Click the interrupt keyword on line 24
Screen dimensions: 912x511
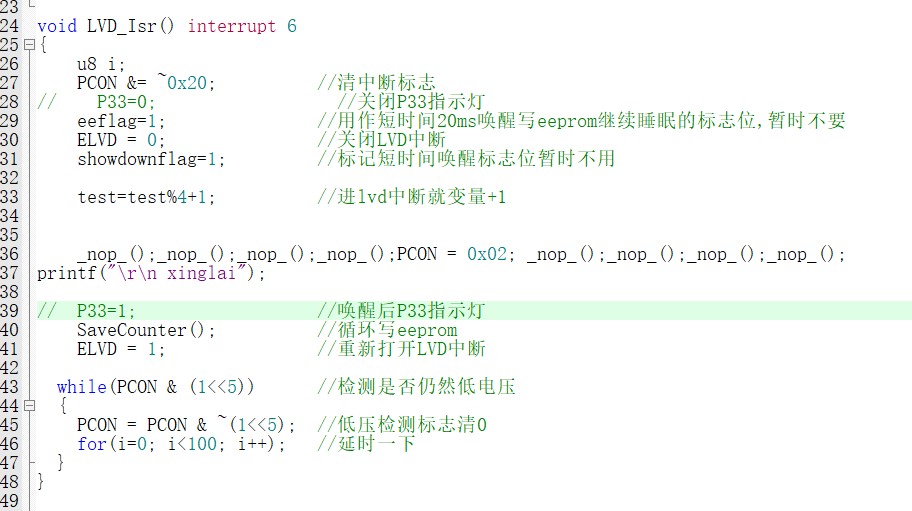(231, 26)
